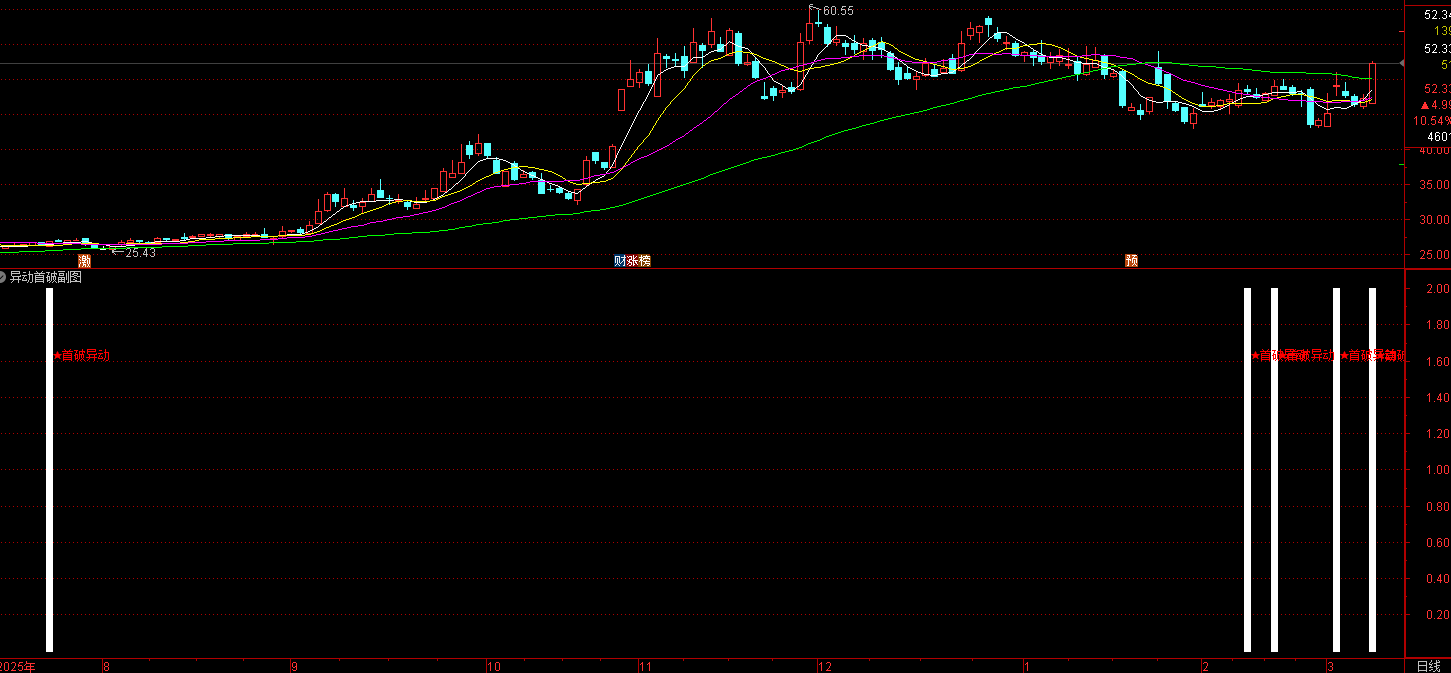Click month 10 on the time axis
This screenshot has width=1451, height=673.
pos(493,666)
